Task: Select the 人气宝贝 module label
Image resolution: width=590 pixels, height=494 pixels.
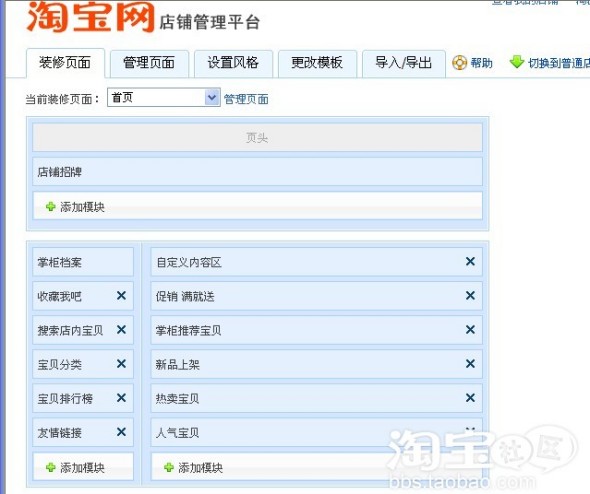Action: click(x=178, y=433)
